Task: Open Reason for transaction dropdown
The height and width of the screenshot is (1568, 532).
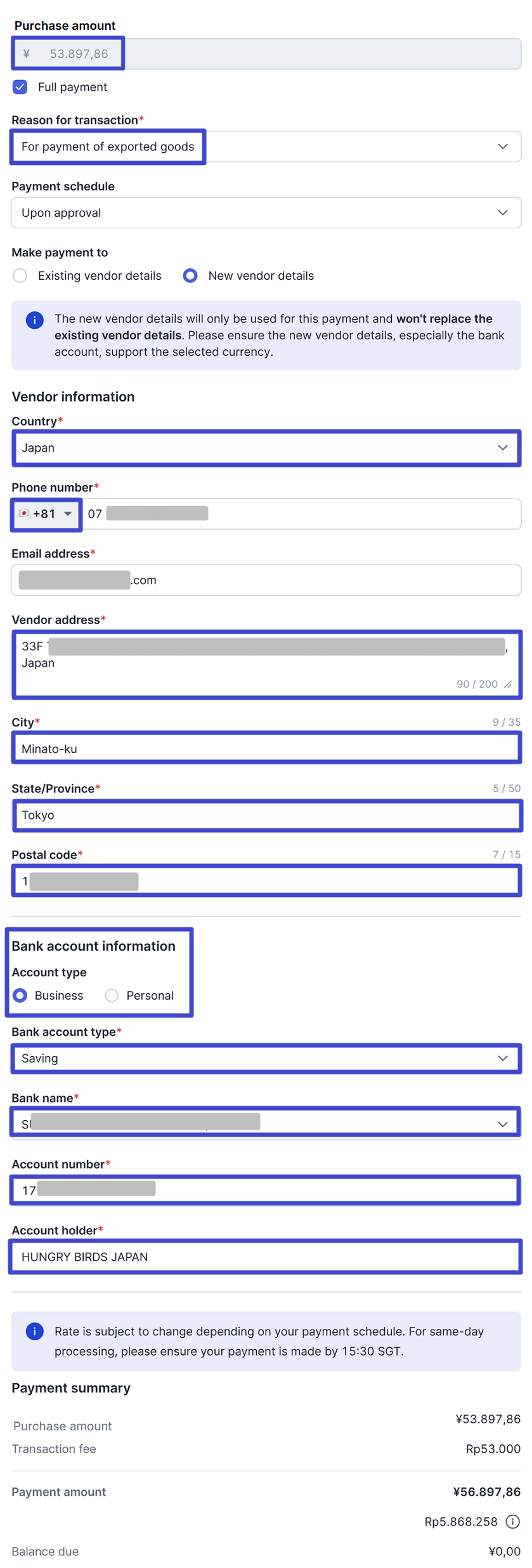Action: [x=266, y=147]
